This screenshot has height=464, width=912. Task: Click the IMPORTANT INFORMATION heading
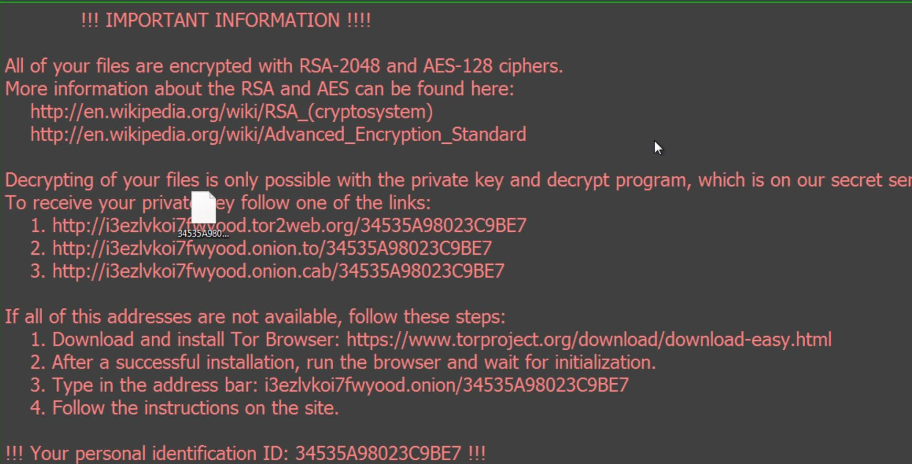225,20
